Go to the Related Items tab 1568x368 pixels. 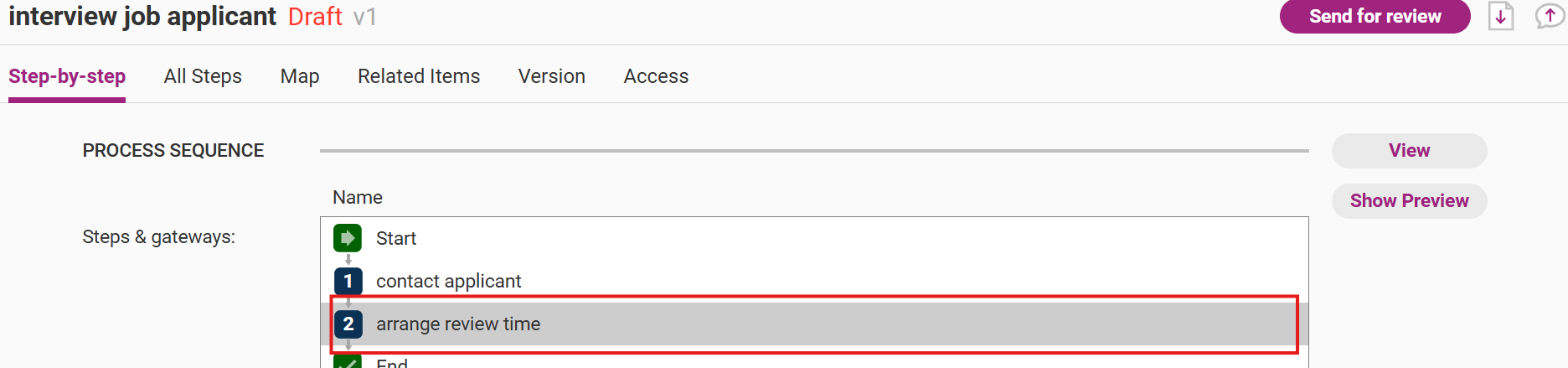tap(419, 76)
